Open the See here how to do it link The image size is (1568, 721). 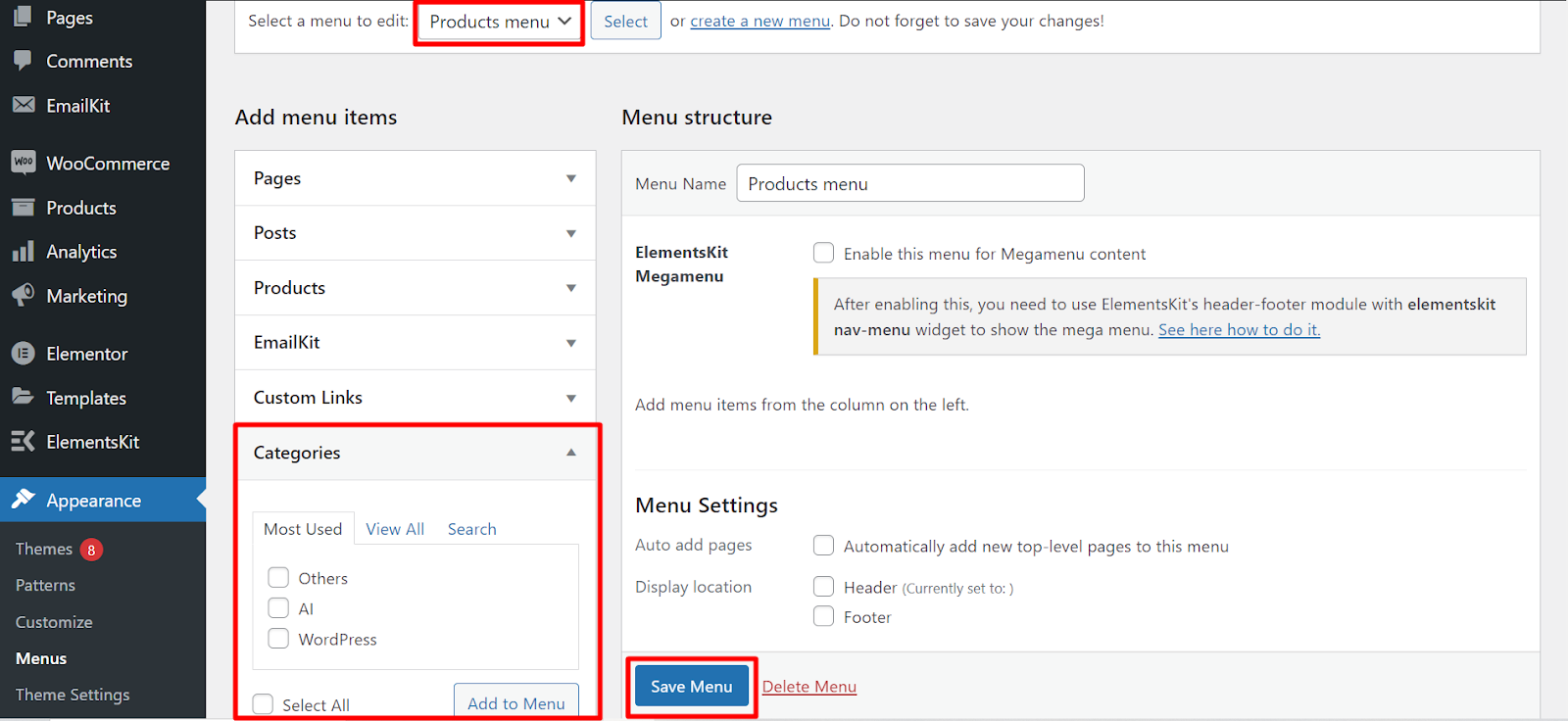(1240, 330)
